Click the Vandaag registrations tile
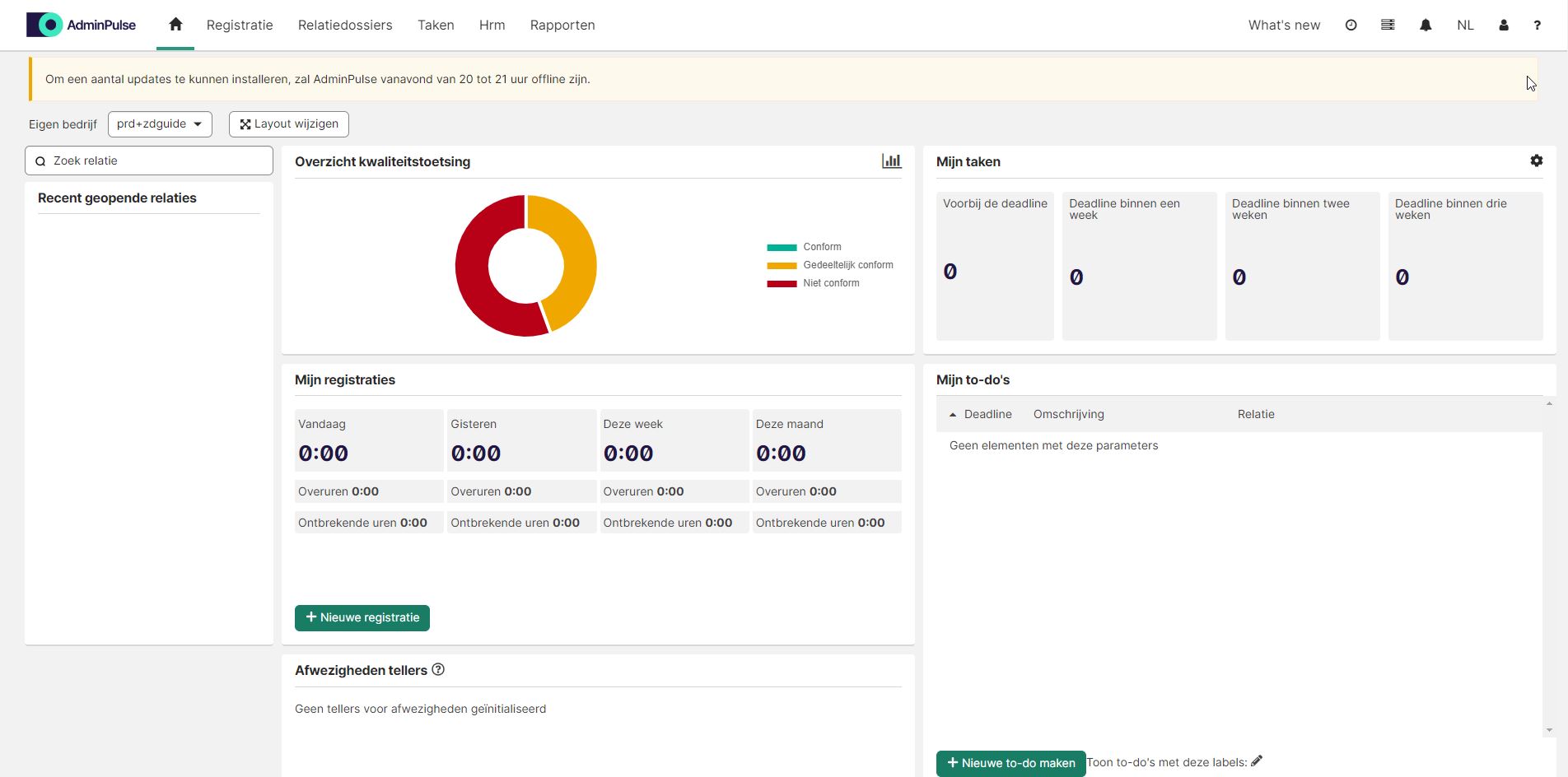The image size is (1568, 777). pos(369,440)
